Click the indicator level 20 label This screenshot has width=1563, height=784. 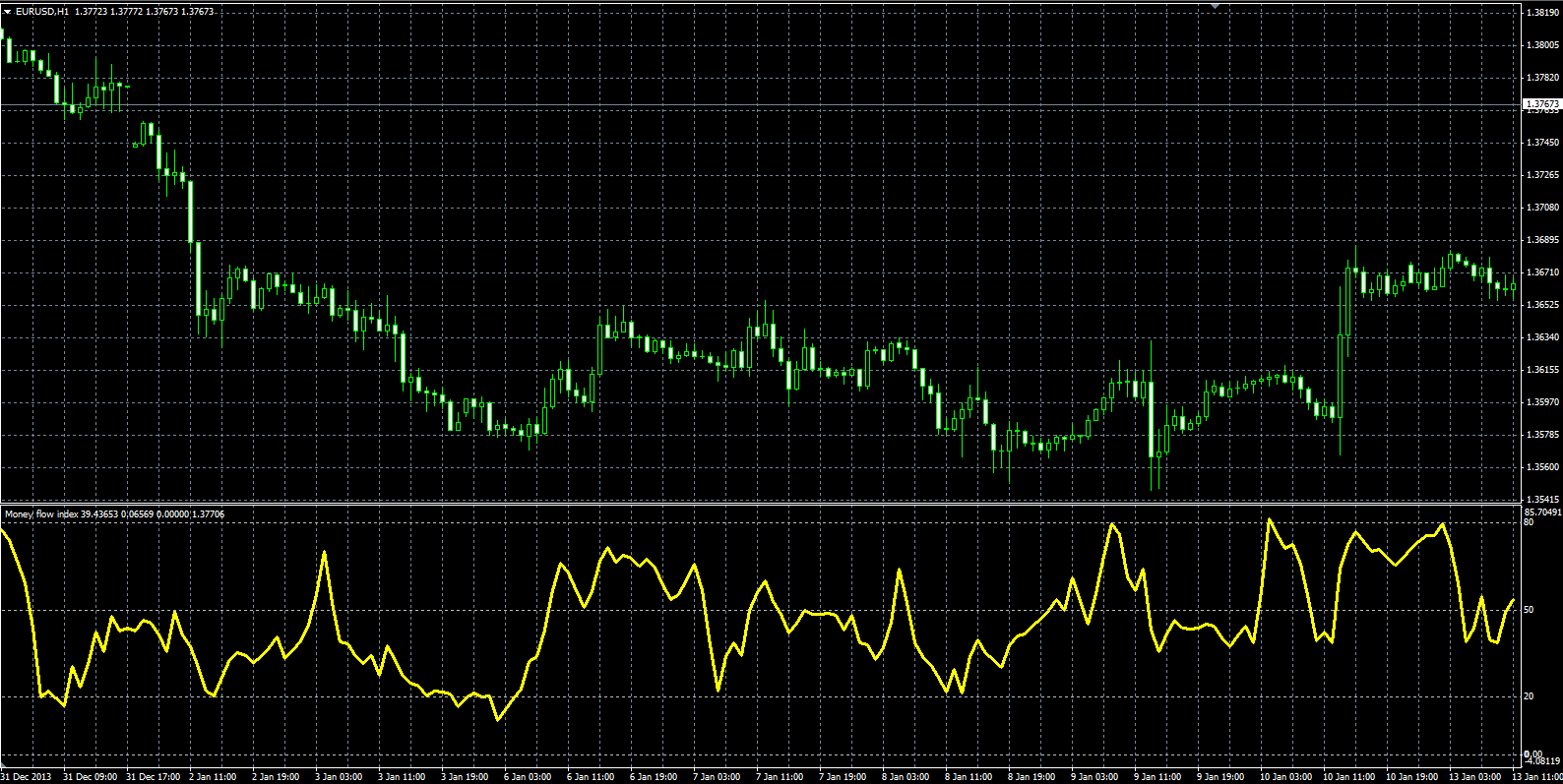tap(1529, 696)
